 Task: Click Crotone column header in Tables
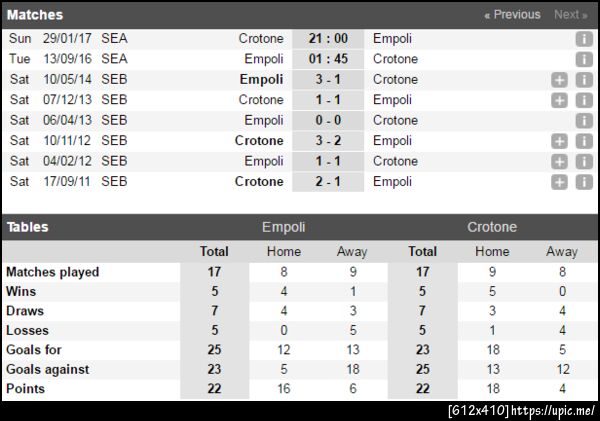click(x=492, y=227)
